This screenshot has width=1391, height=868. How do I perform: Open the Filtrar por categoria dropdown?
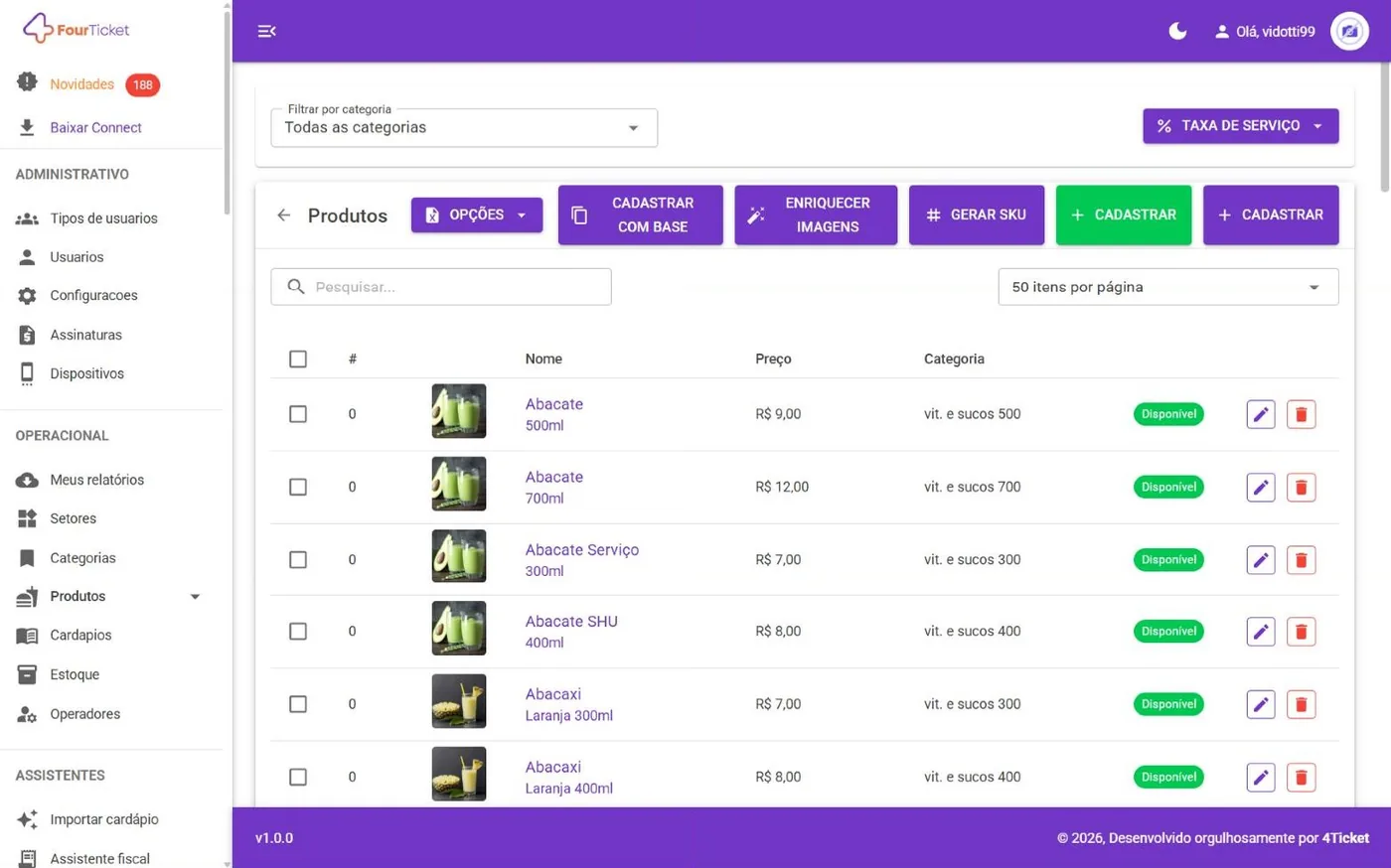coord(464,127)
